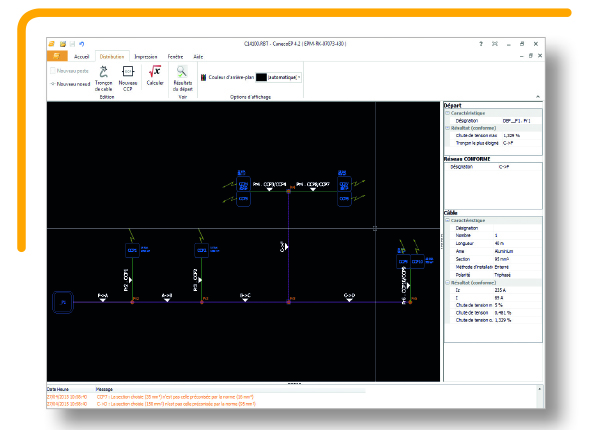
Task: Select the CCP10 box on the diagram
Action: pyautogui.click(x=417, y=262)
